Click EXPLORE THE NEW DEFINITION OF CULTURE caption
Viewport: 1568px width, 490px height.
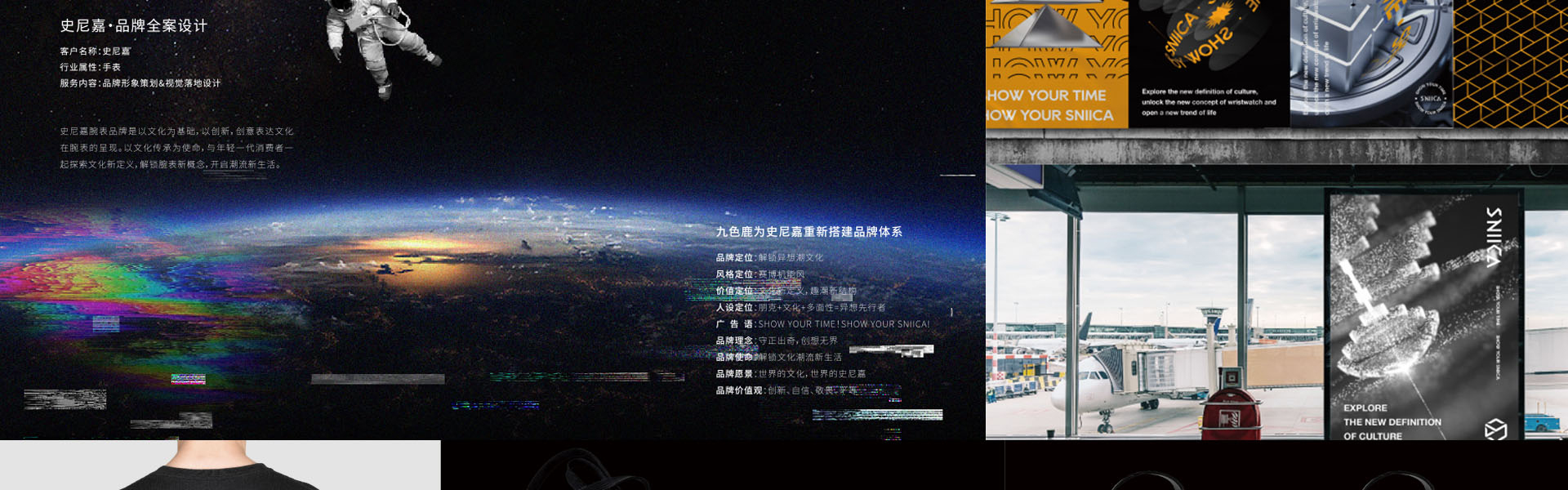pyautogui.click(x=1392, y=422)
